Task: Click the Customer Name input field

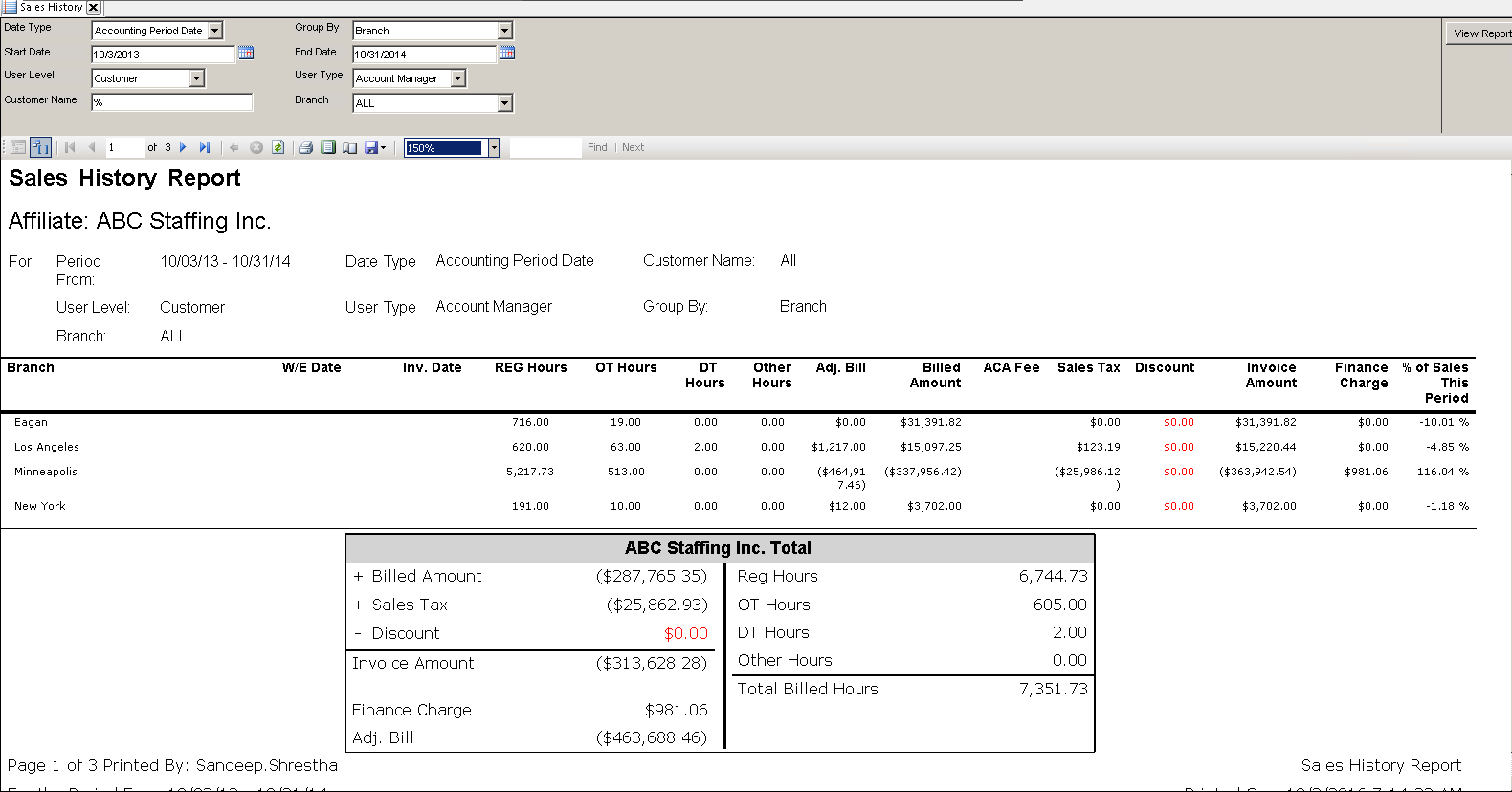Action: [172, 102]
